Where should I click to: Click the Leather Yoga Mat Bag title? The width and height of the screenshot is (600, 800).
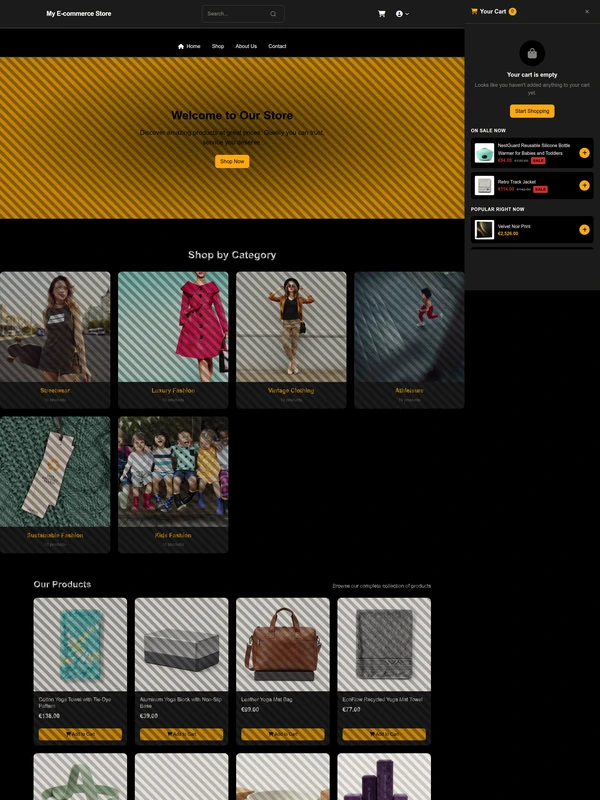click(x=267, y=699)
